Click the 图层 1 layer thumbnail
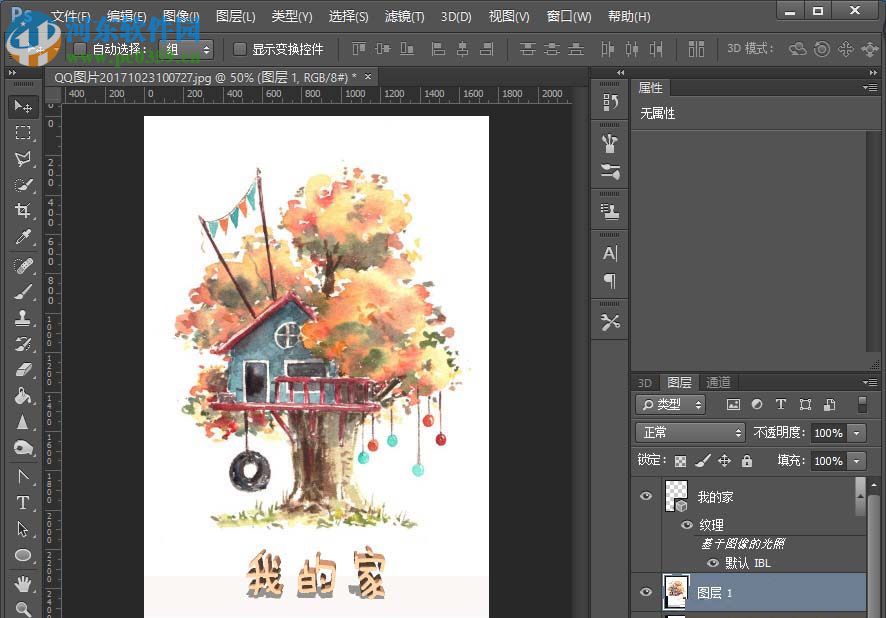886x618 pixels. [x=676, y=592]
